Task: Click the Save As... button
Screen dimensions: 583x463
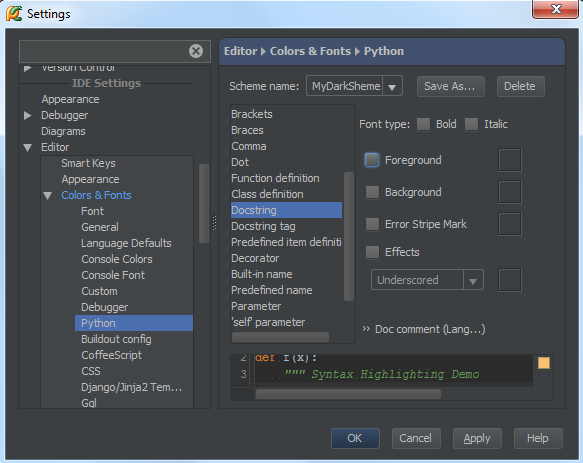Action: (450, 86)
